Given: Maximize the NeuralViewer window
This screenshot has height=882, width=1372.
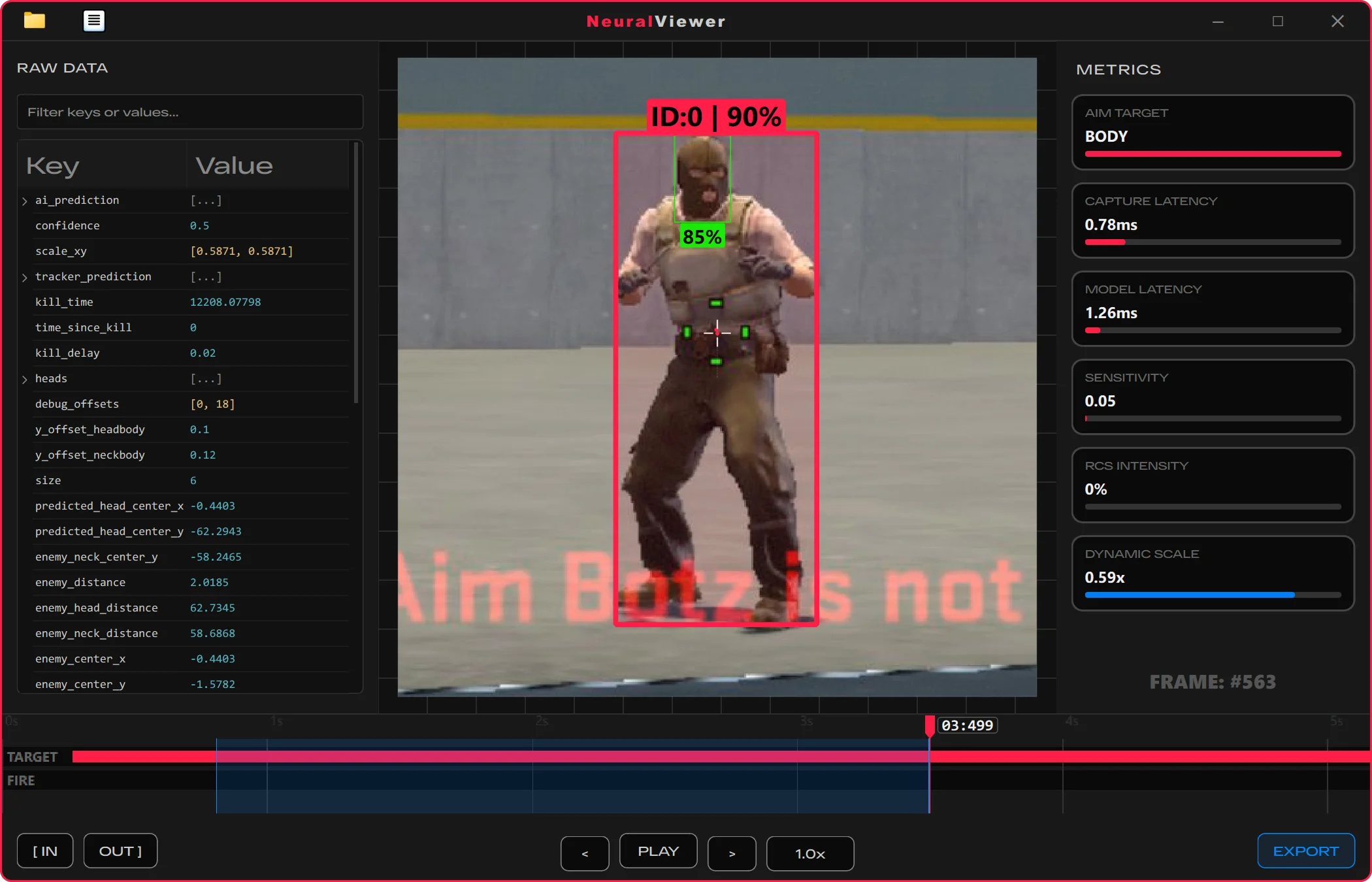Looking at the screenshot, I should tap(1278, 22).
